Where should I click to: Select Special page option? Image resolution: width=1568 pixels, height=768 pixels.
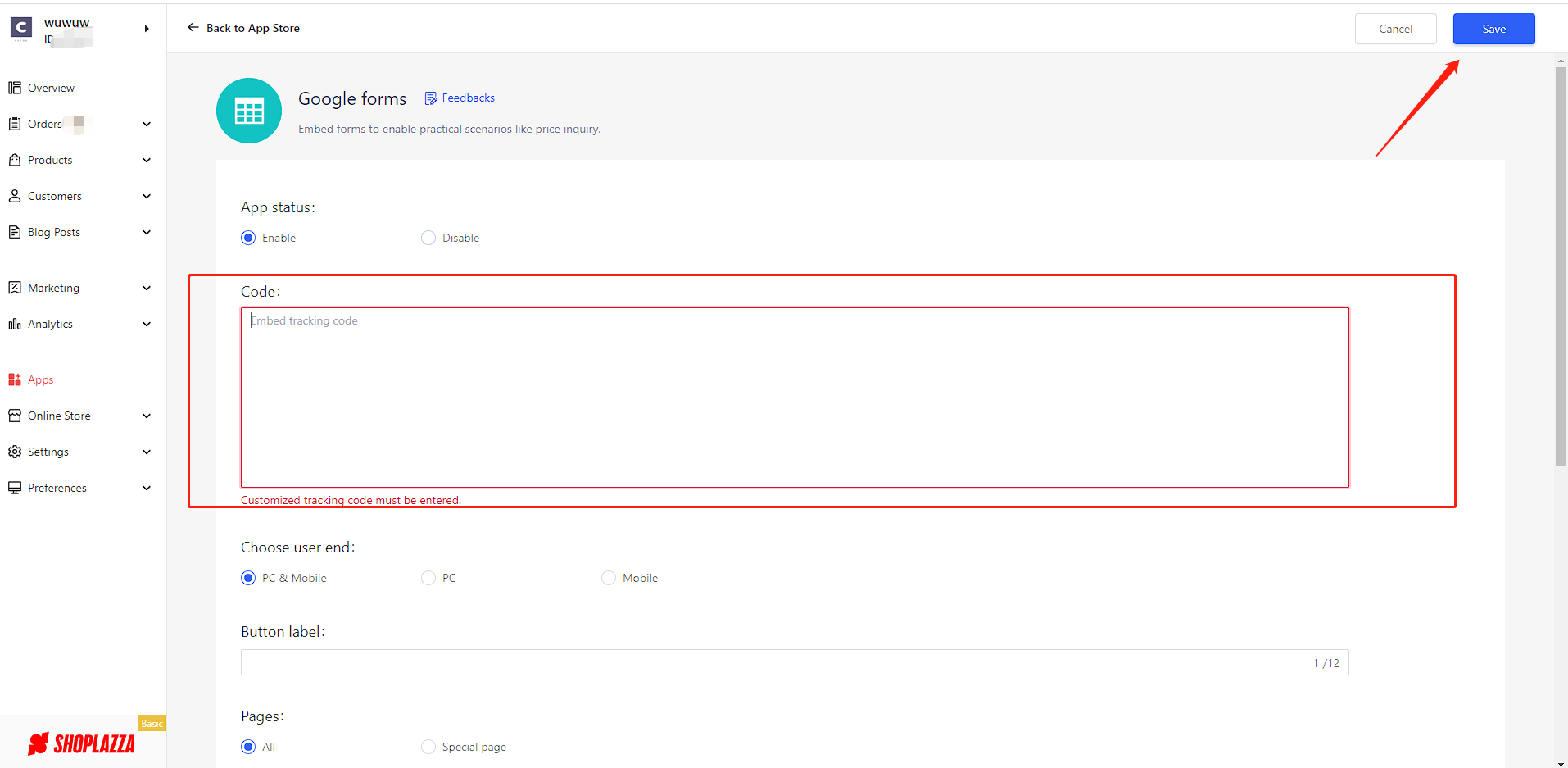tap(428, 747)
